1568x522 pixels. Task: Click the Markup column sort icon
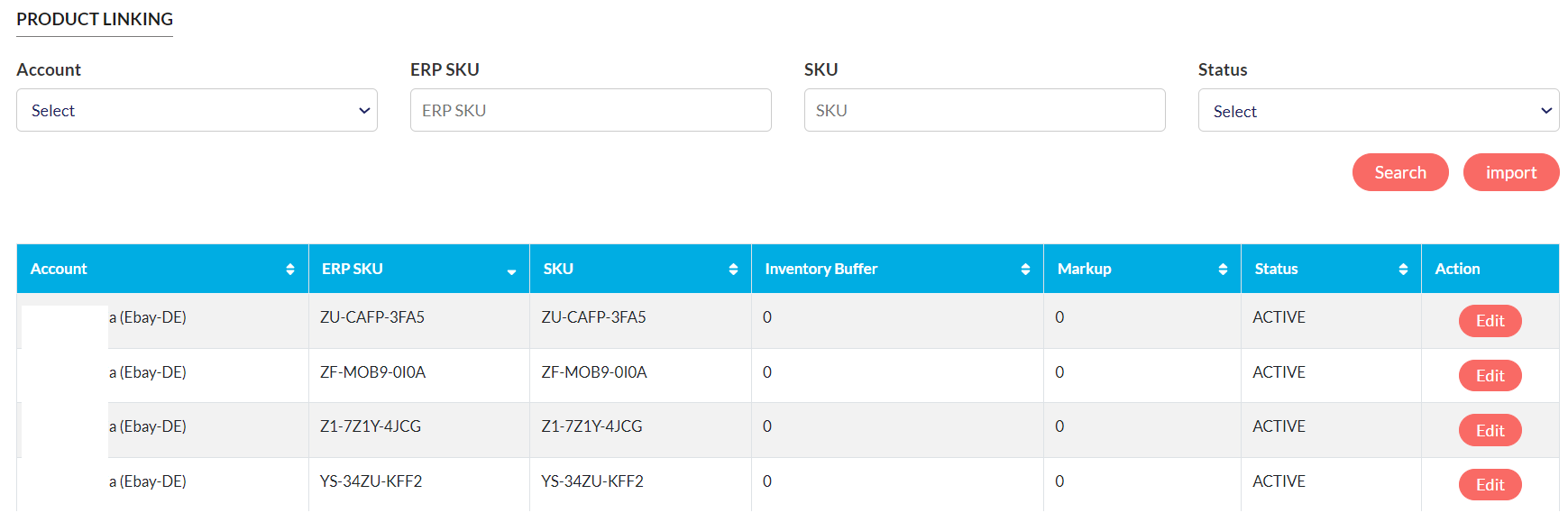pos(1223,270)
